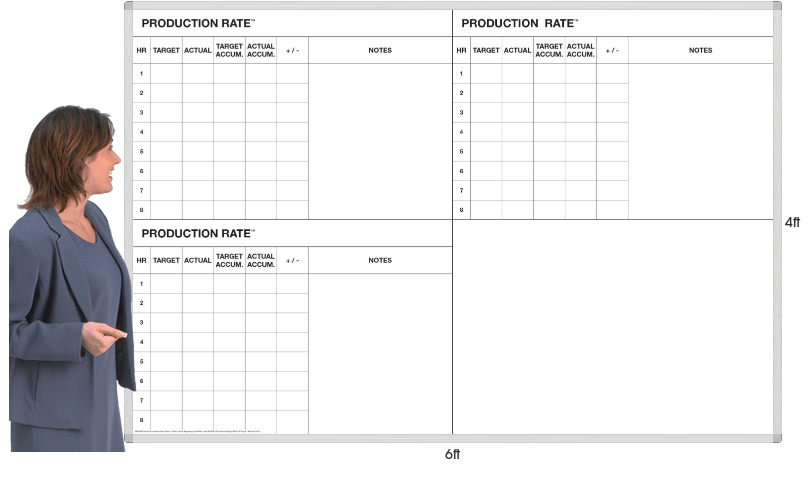The height and width of the screenshot is (479, 809).
Task: Click the bottom-left PRODUCTION RATE title
Action: pos(198,233)
